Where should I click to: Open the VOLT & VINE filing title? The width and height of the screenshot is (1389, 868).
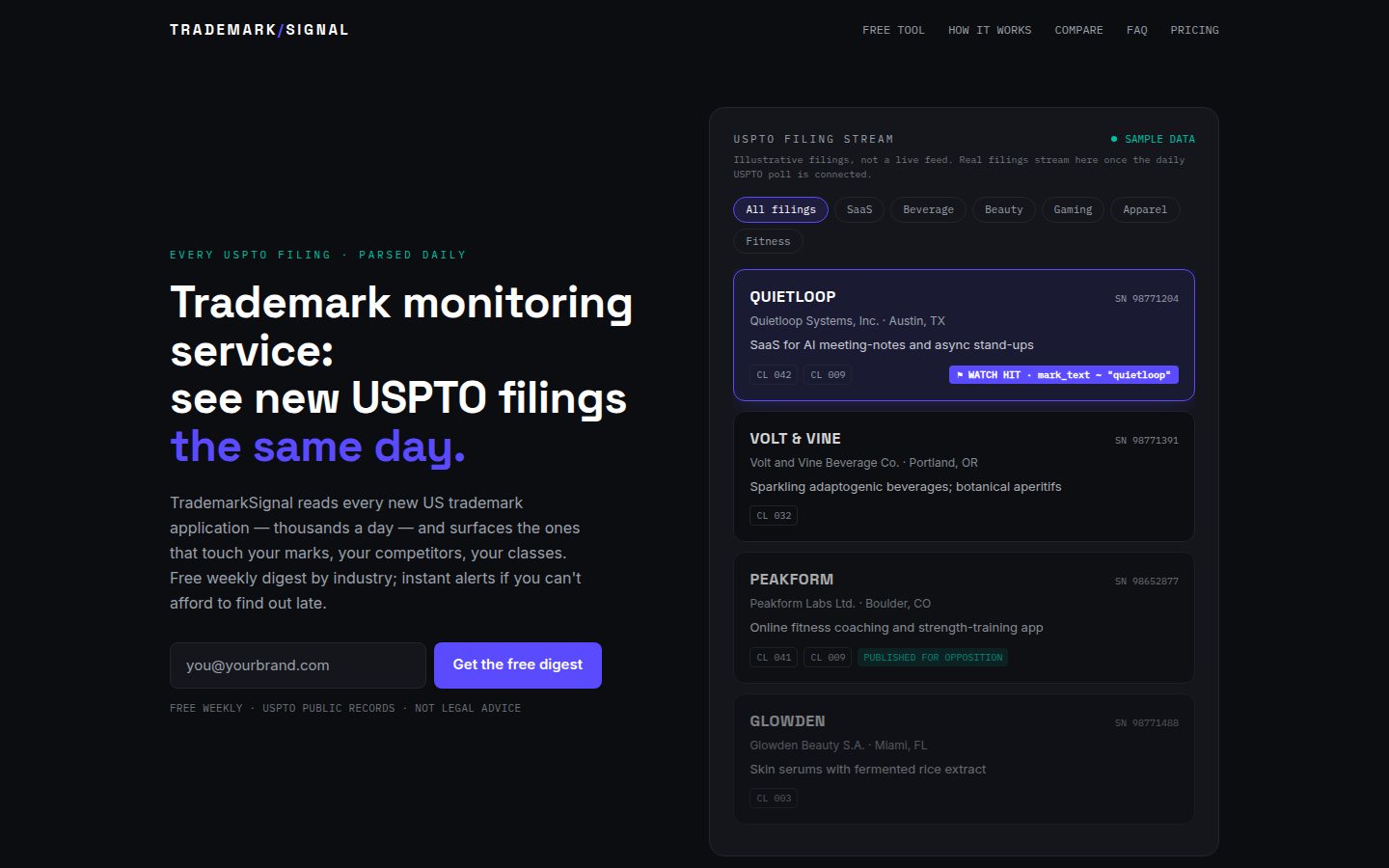[x=795, y=439]
